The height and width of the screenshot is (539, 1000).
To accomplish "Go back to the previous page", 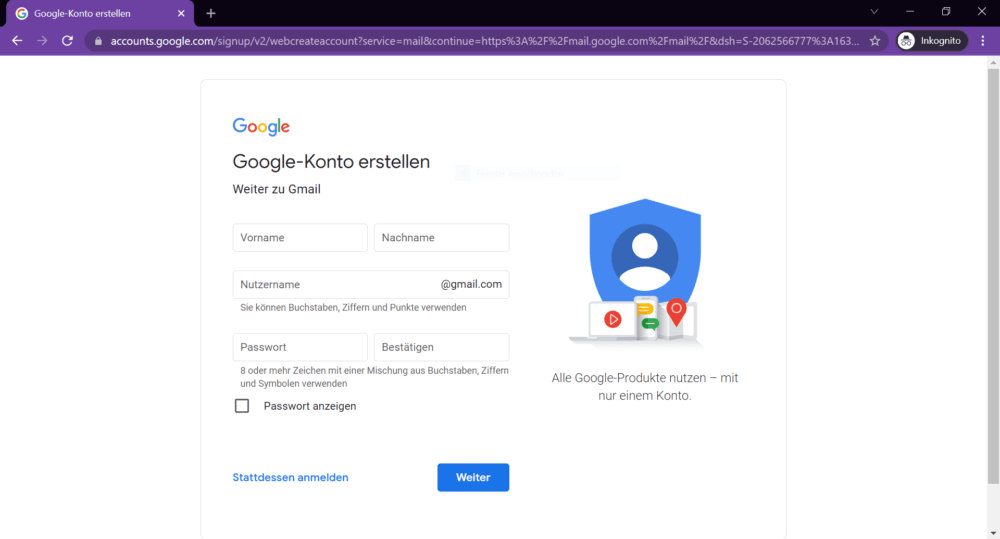I will pos(17,41).
